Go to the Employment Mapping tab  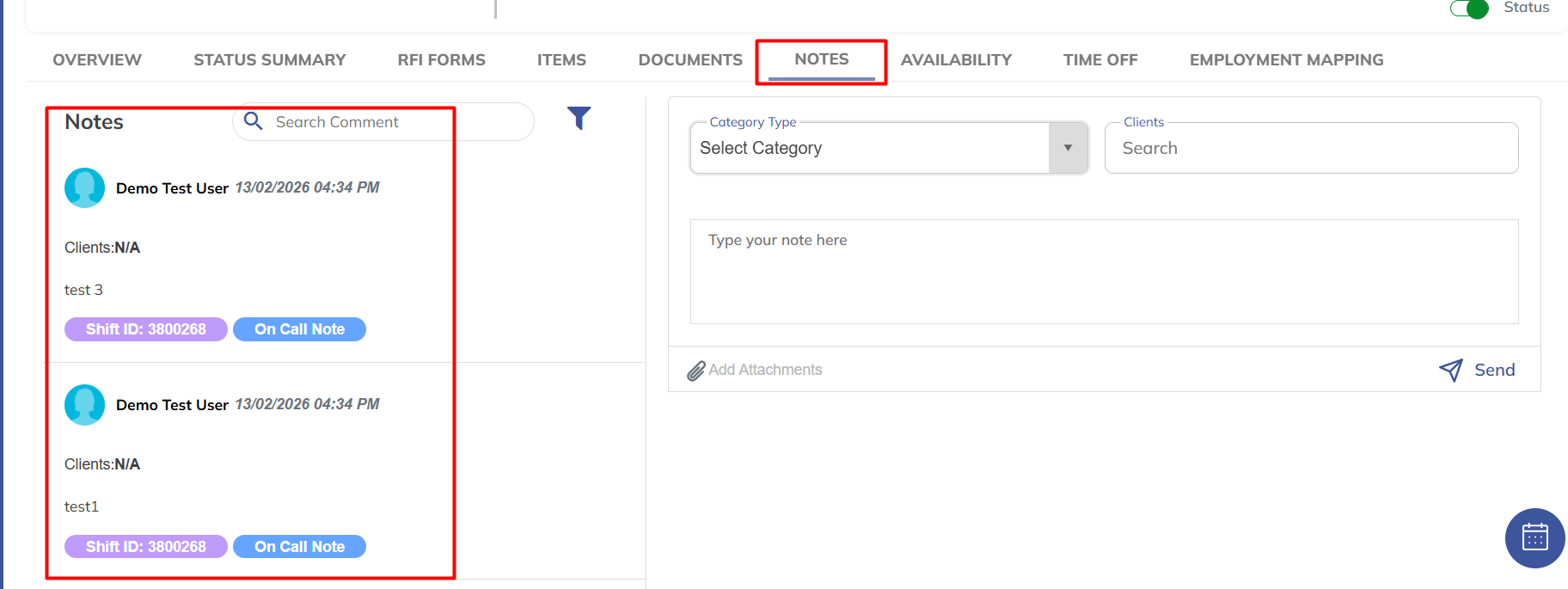pos(1286,60)
